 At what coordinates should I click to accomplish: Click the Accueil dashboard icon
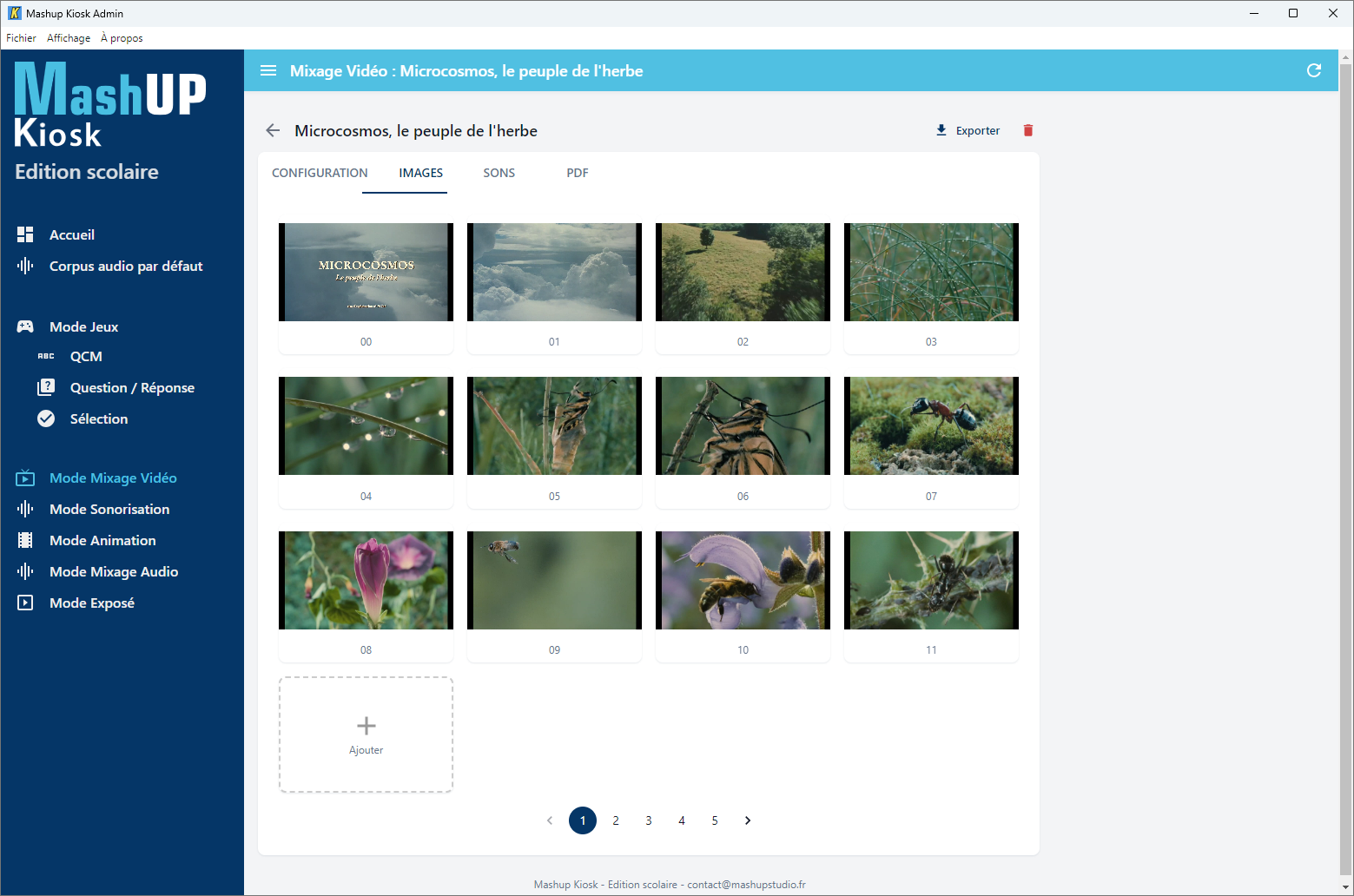coord(25,234)
